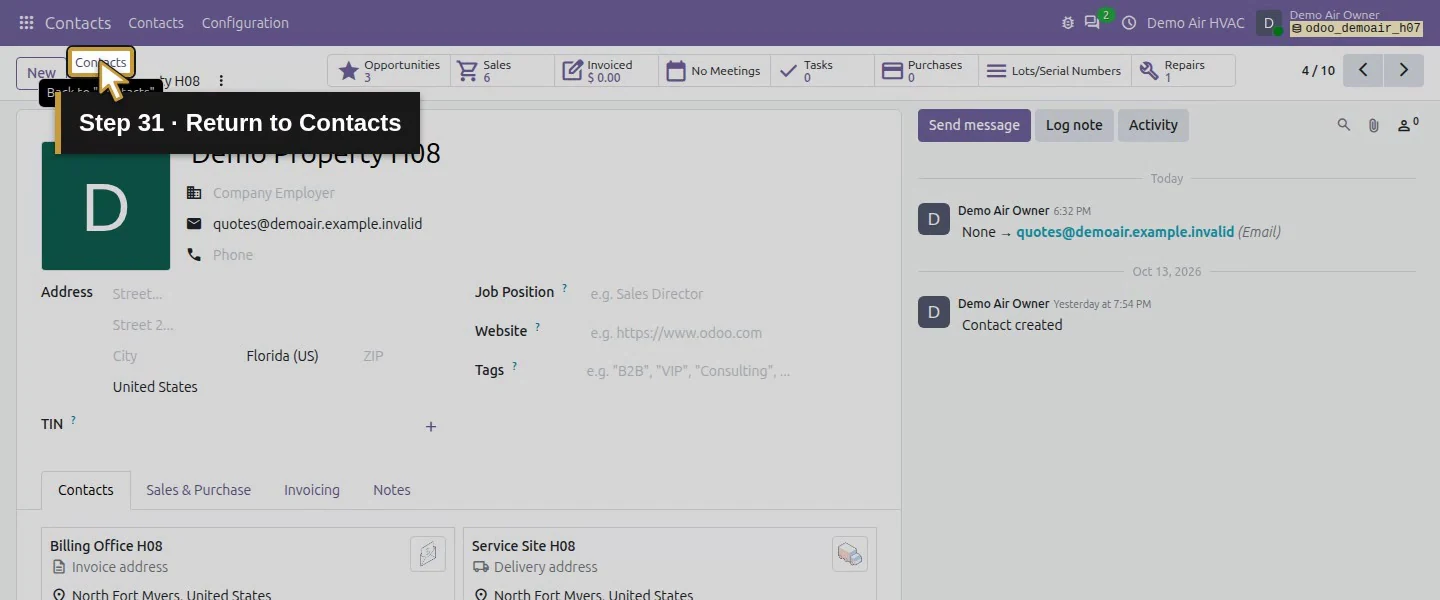Screen dimensions: 1440x600
Task: Open the activities clock icon
Action: 1129,23
